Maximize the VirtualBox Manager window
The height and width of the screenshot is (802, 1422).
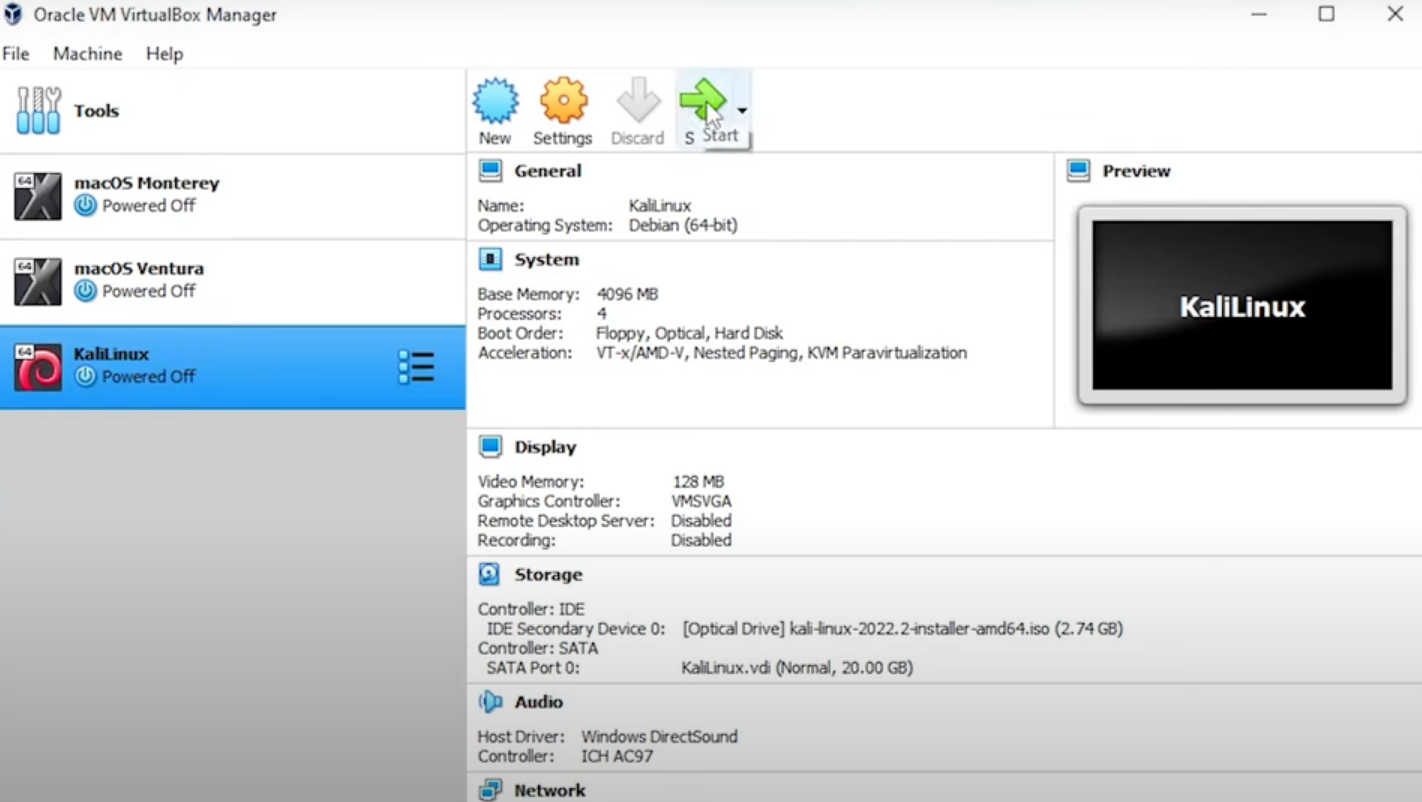(x=1326, y=15)
